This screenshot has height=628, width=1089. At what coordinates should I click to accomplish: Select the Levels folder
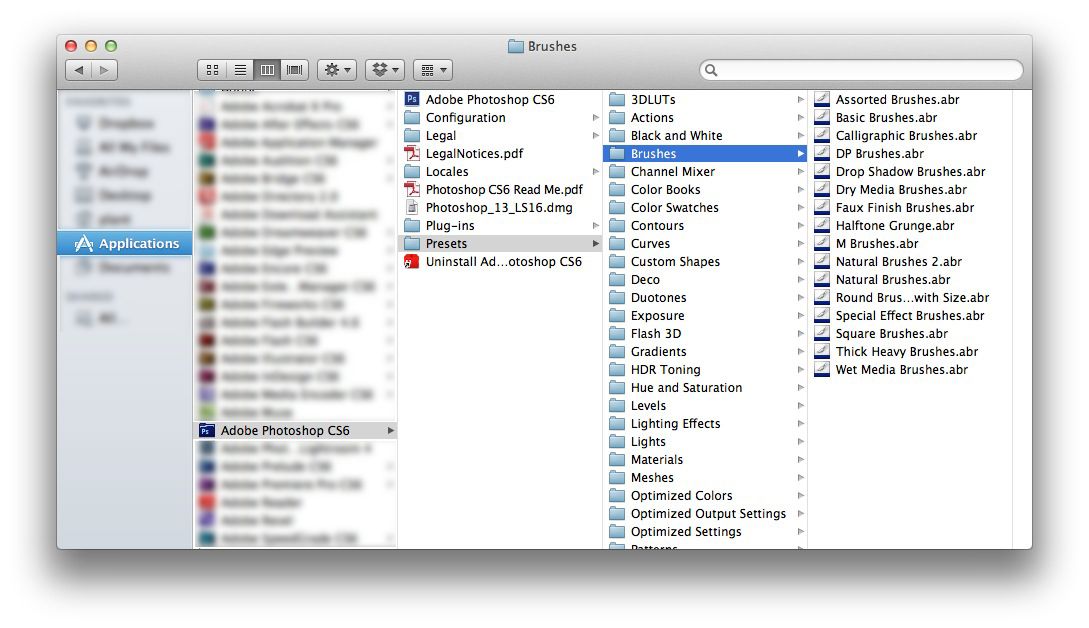pos(705,406)
